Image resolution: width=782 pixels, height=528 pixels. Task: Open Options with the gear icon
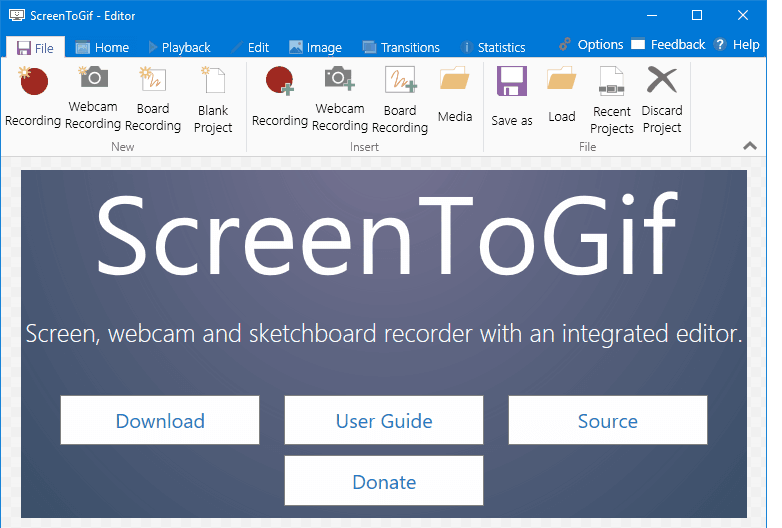[591, 45]
